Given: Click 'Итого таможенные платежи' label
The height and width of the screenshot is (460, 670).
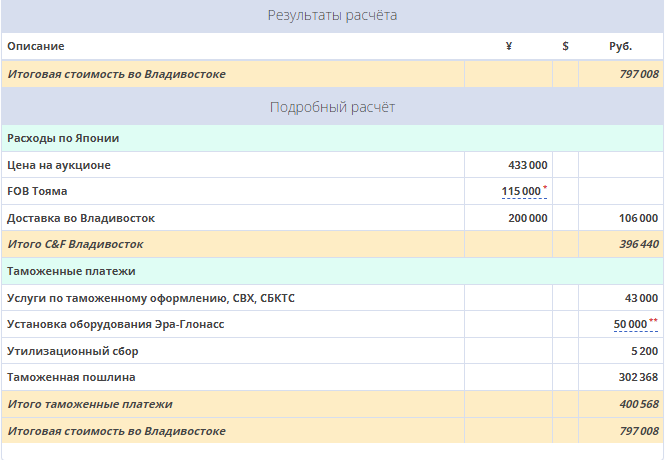Looking at the screenshot, I should pyautogui.click(x=90, y=404).
